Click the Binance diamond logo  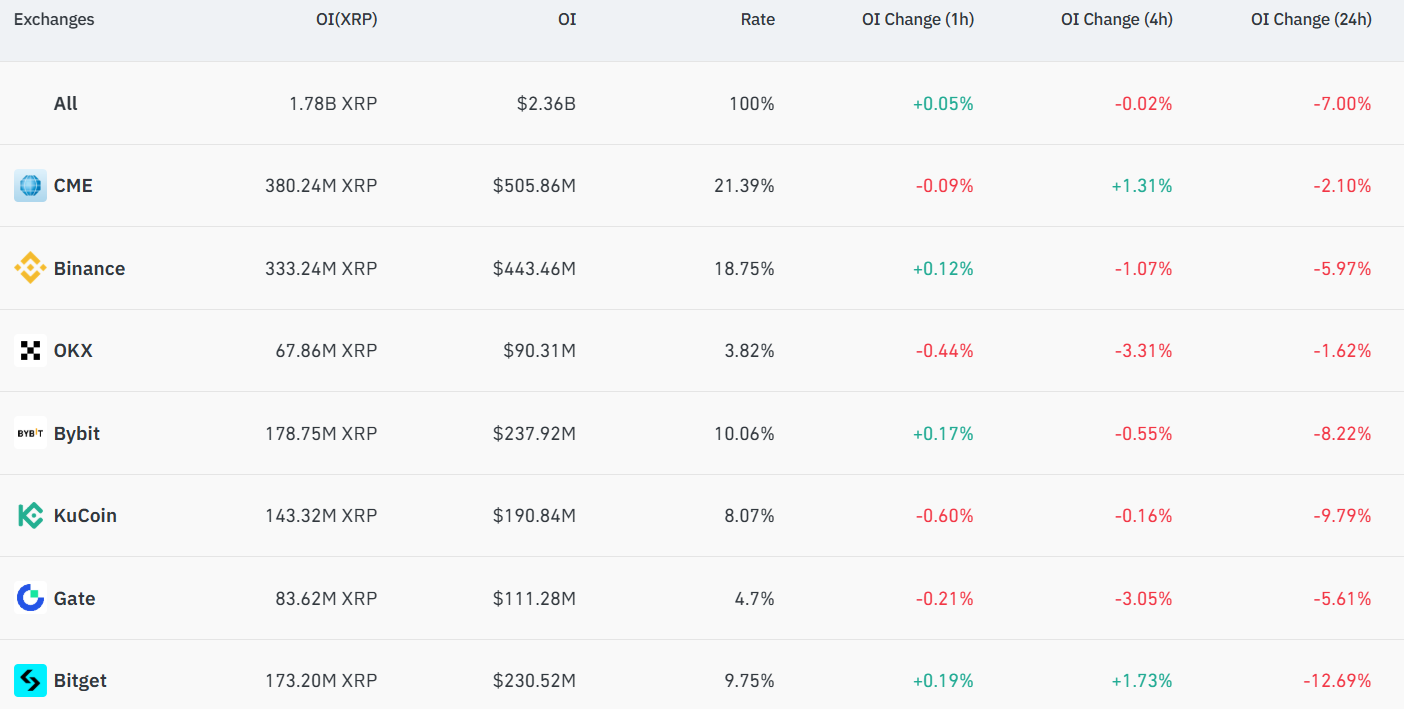[29, 268]
